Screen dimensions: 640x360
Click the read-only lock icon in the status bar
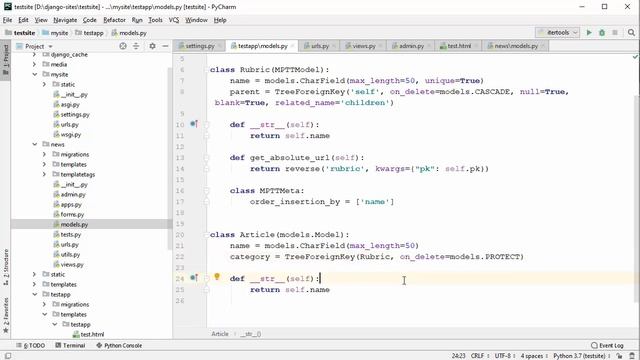[620, 356]
